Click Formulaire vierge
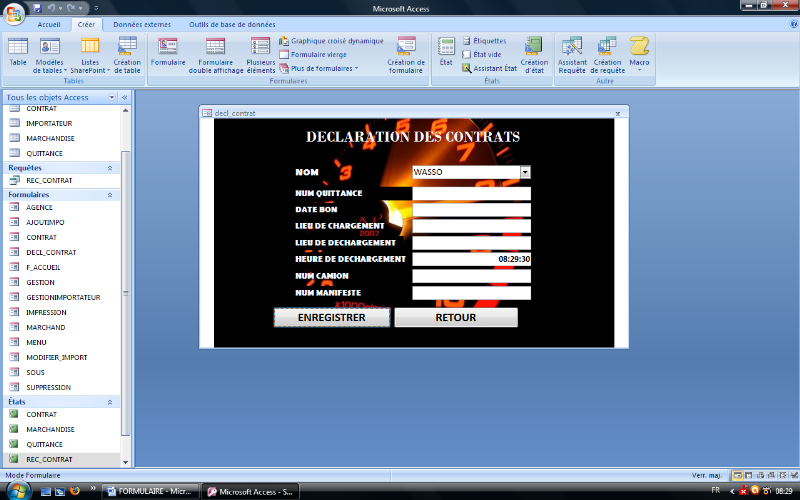This screenshot has width=800, height=500. coord(313,55)
